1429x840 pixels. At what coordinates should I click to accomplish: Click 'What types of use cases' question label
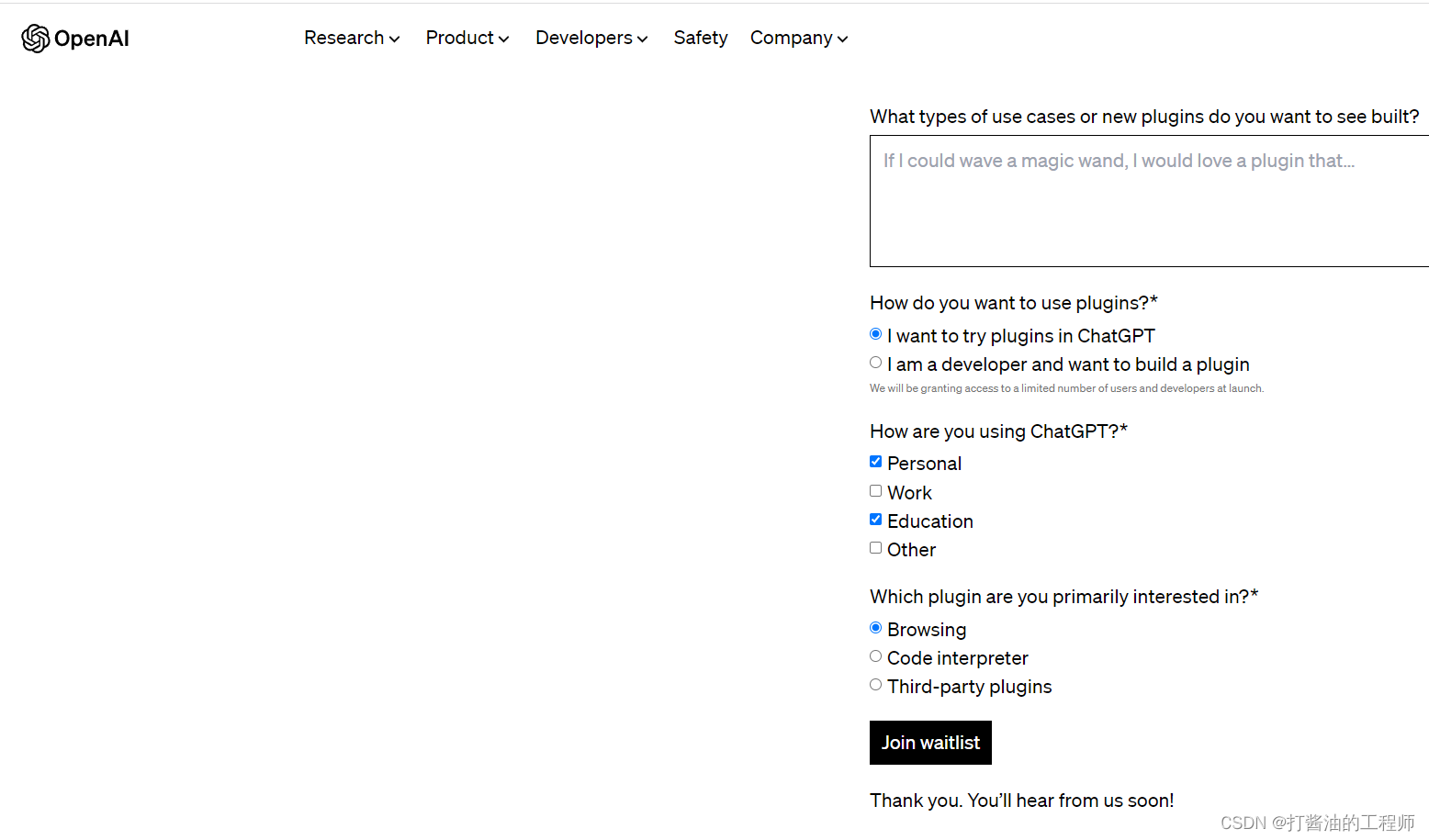(1144, 117)
